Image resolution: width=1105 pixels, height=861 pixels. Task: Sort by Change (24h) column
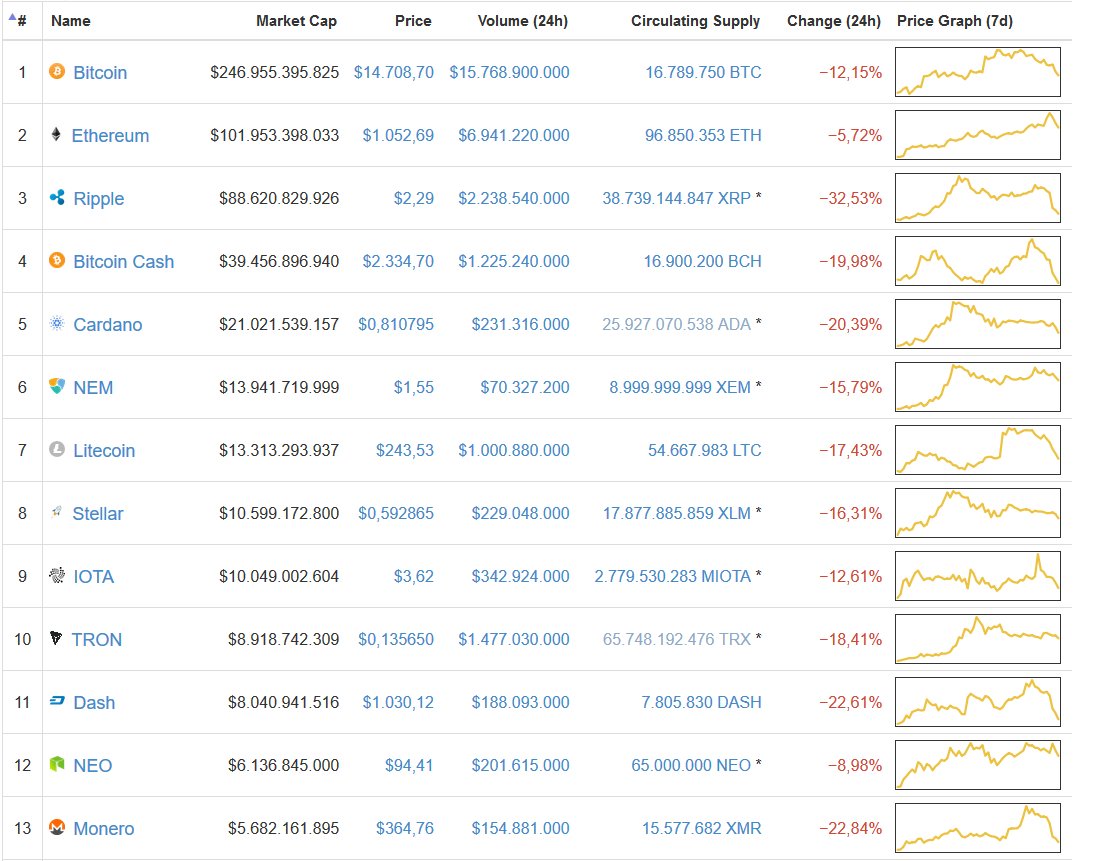[x=834, y=20]
